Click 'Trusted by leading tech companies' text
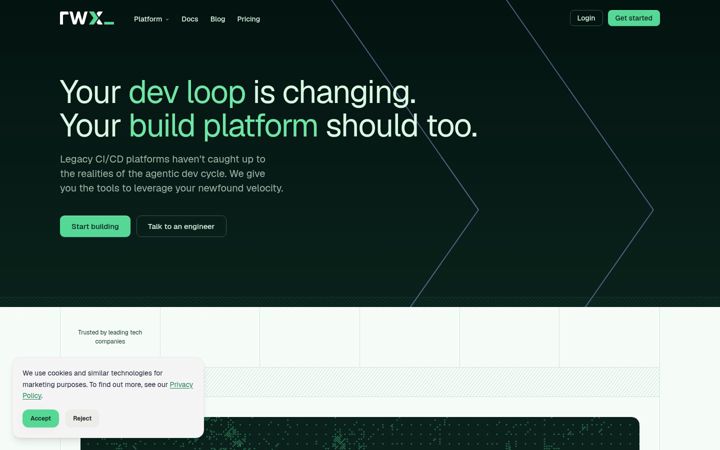 coord(110,337)
